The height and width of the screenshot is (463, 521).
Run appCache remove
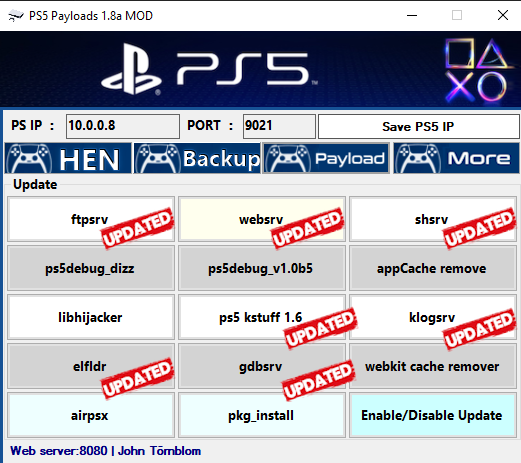point(433,268)
